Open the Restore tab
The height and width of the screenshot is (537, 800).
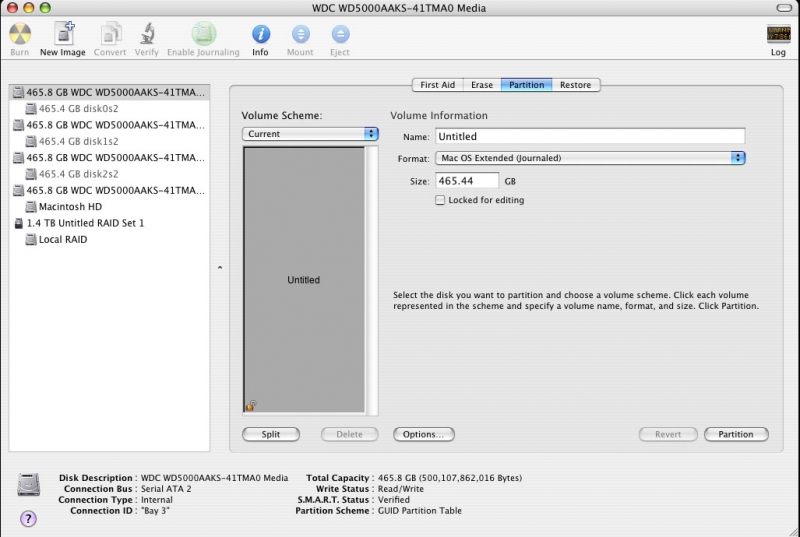click(575, 85)
